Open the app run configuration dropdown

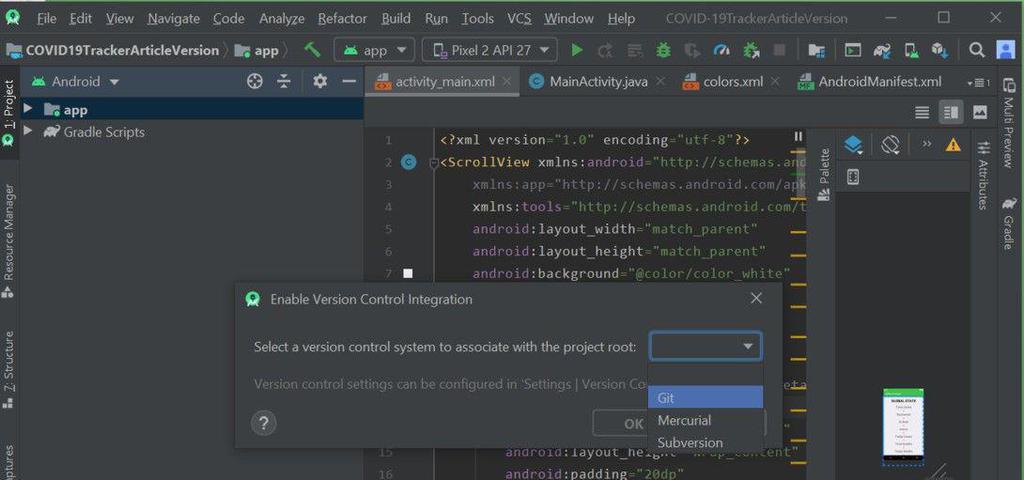(x=374, y=50)
